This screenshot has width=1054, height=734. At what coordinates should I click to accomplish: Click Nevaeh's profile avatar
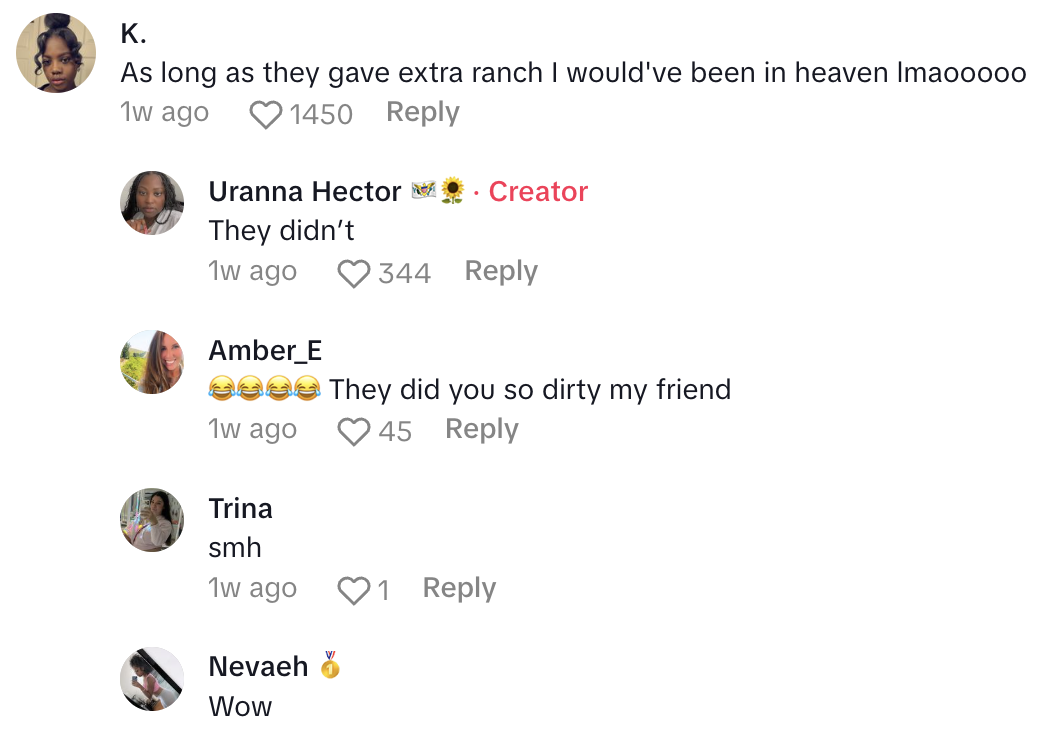click(x=152, y=679)
